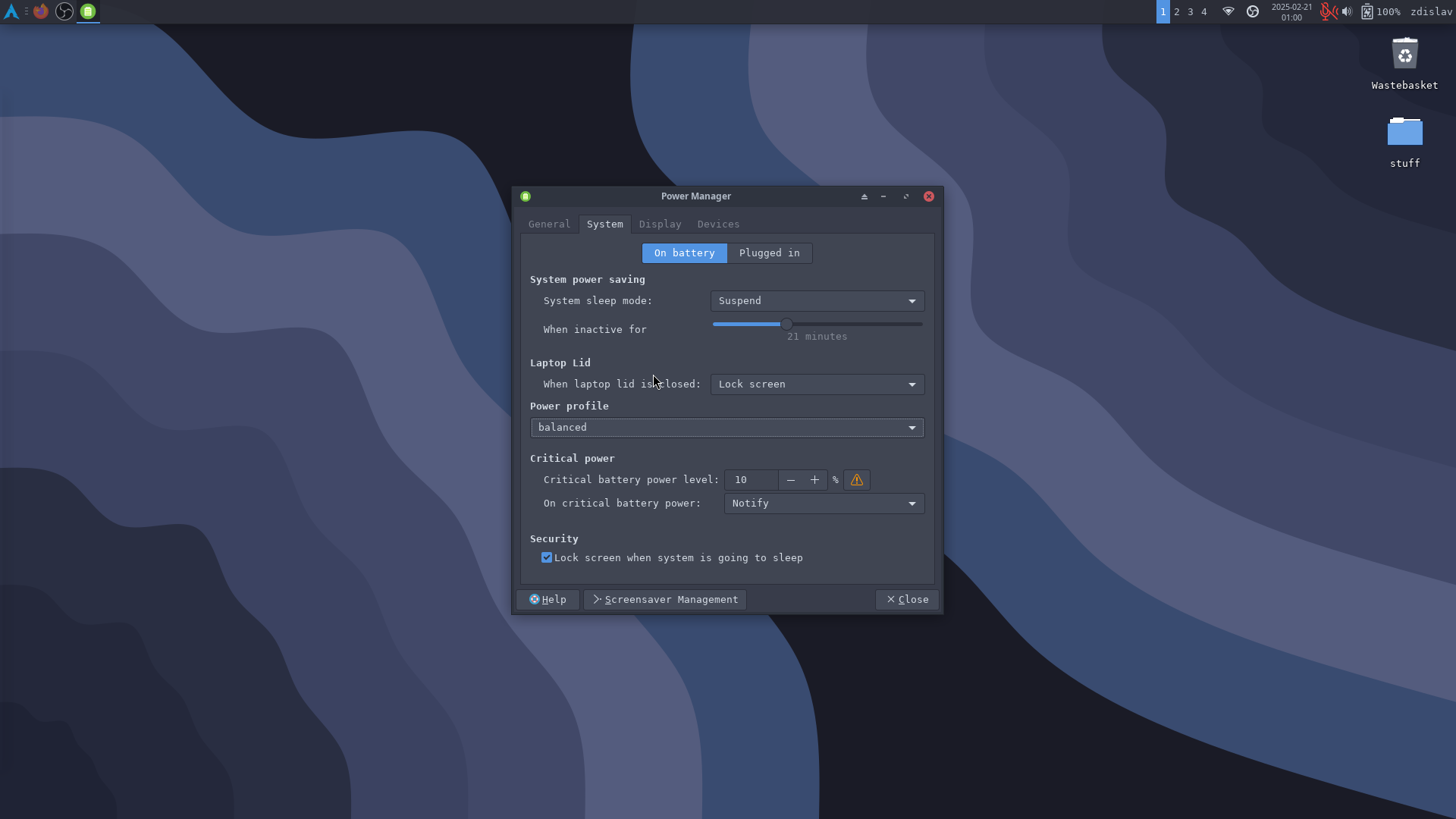The width and height of the screenshot is (1456, 819).
Task: Switch to Plugged in settings
Action: (769, 253)
